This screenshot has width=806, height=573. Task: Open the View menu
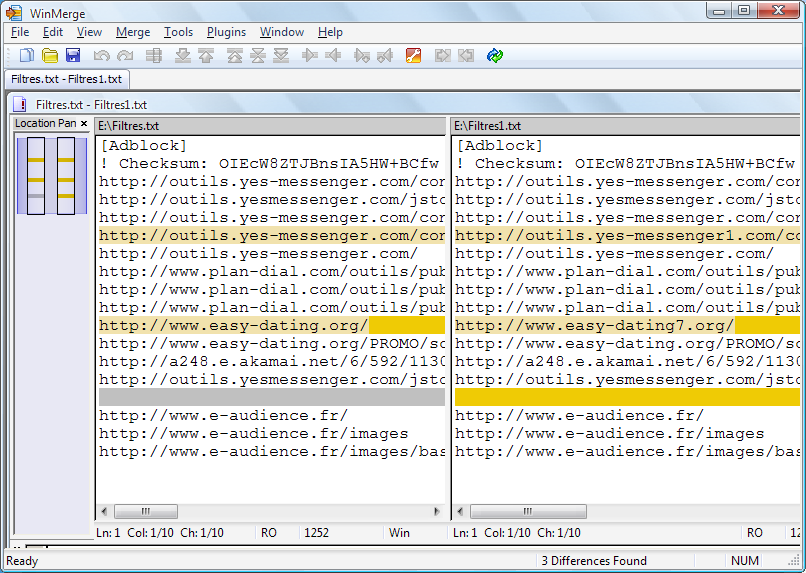(89, 32)
